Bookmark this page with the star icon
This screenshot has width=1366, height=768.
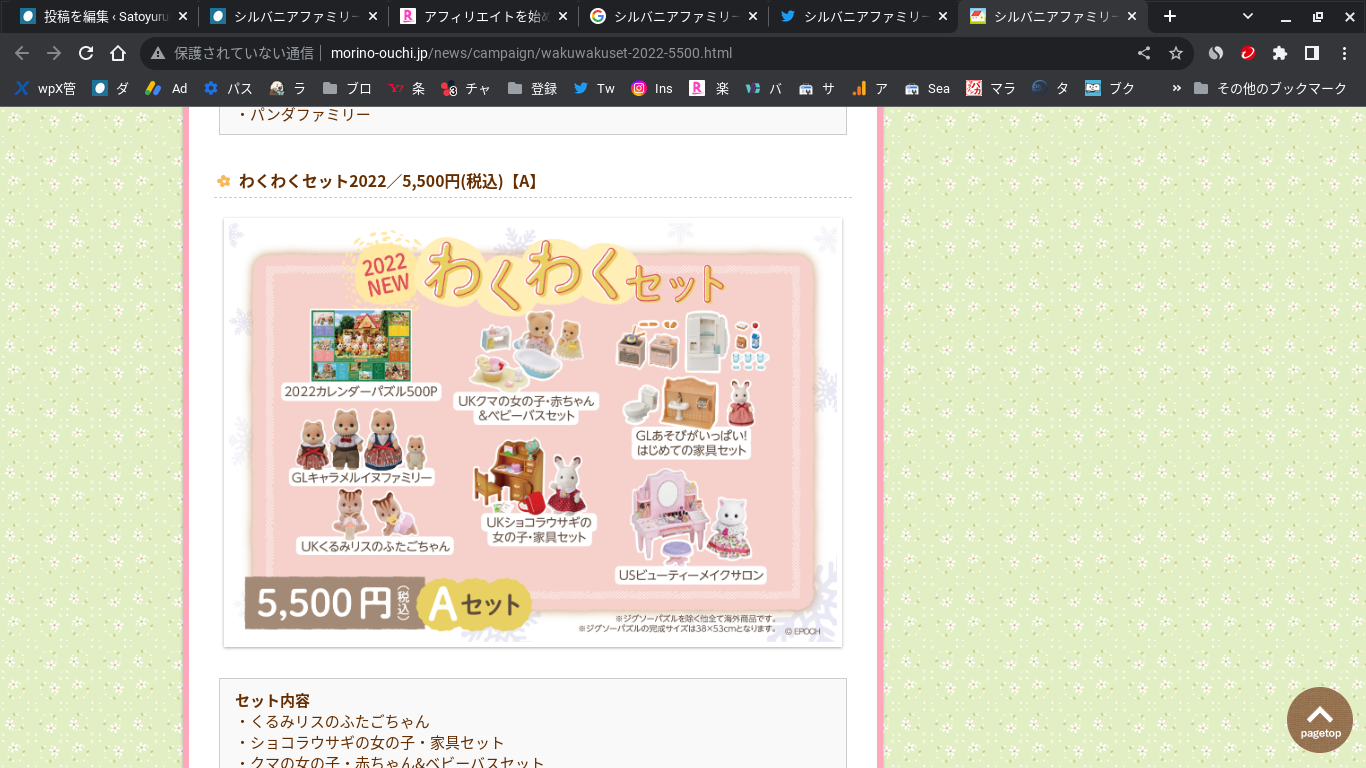1176,53
